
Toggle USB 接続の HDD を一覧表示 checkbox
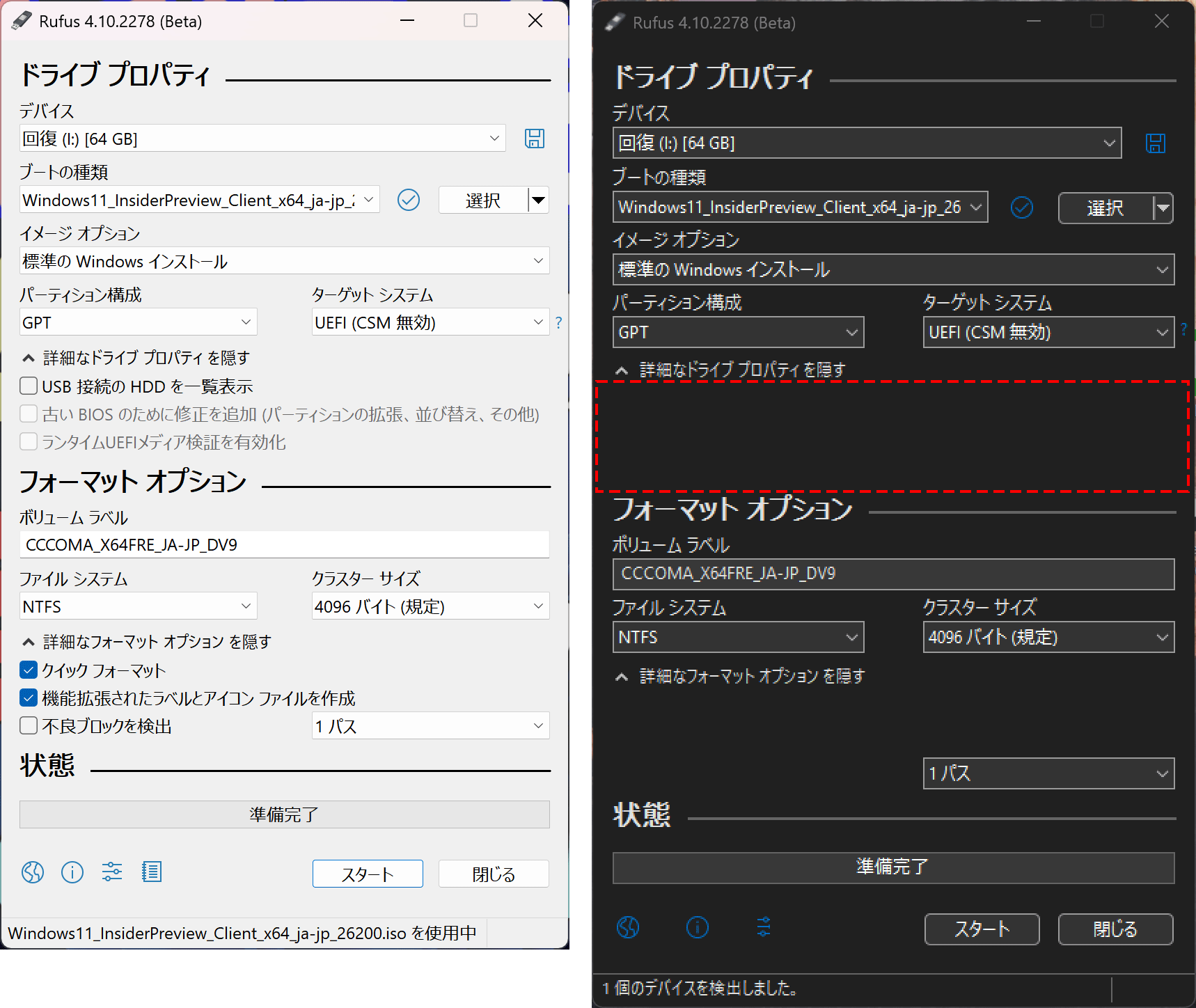[29, 386]
